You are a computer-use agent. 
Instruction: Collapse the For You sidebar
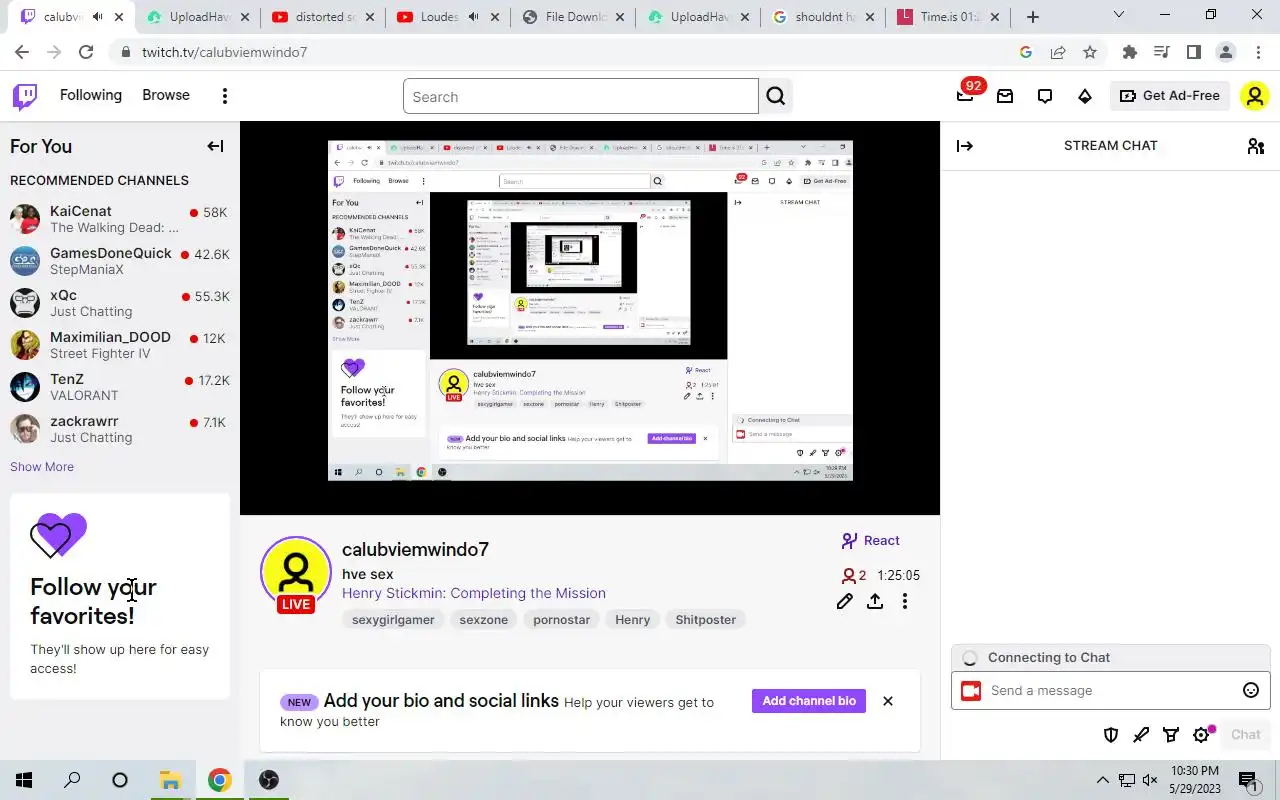(x=215, y=146)
